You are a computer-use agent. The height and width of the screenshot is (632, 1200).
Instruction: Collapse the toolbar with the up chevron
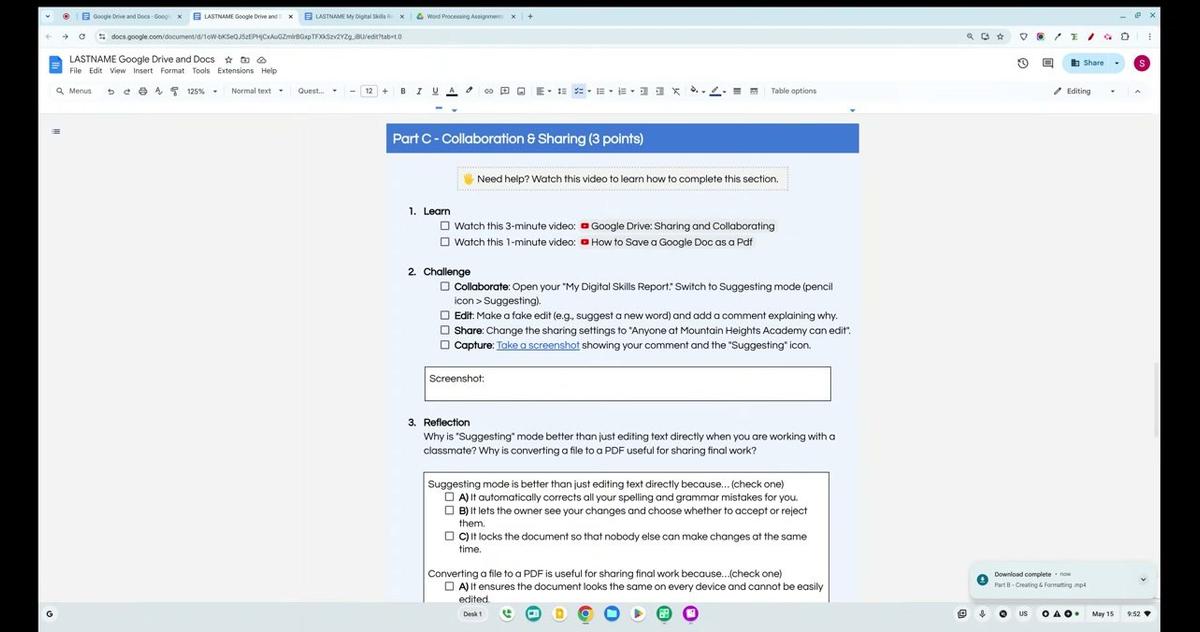[1137, 91]
